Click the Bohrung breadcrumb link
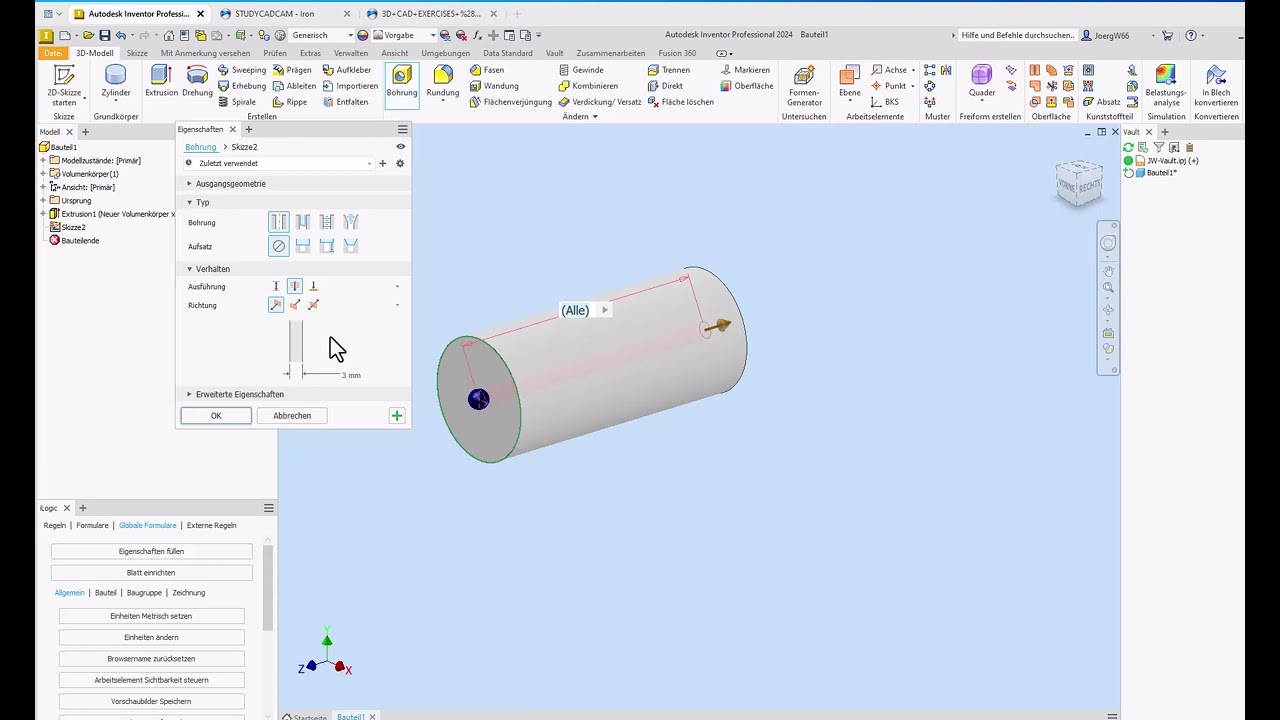Viewport: 1280px width, 720px height. point(200,147)
